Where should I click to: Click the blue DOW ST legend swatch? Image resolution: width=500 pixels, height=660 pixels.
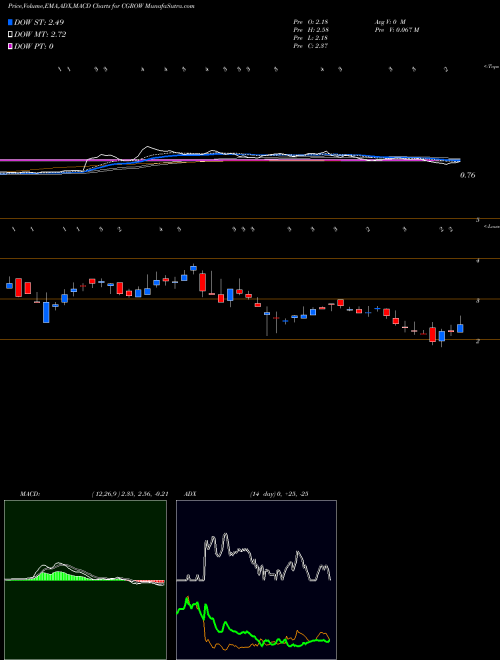click(11, 22)
